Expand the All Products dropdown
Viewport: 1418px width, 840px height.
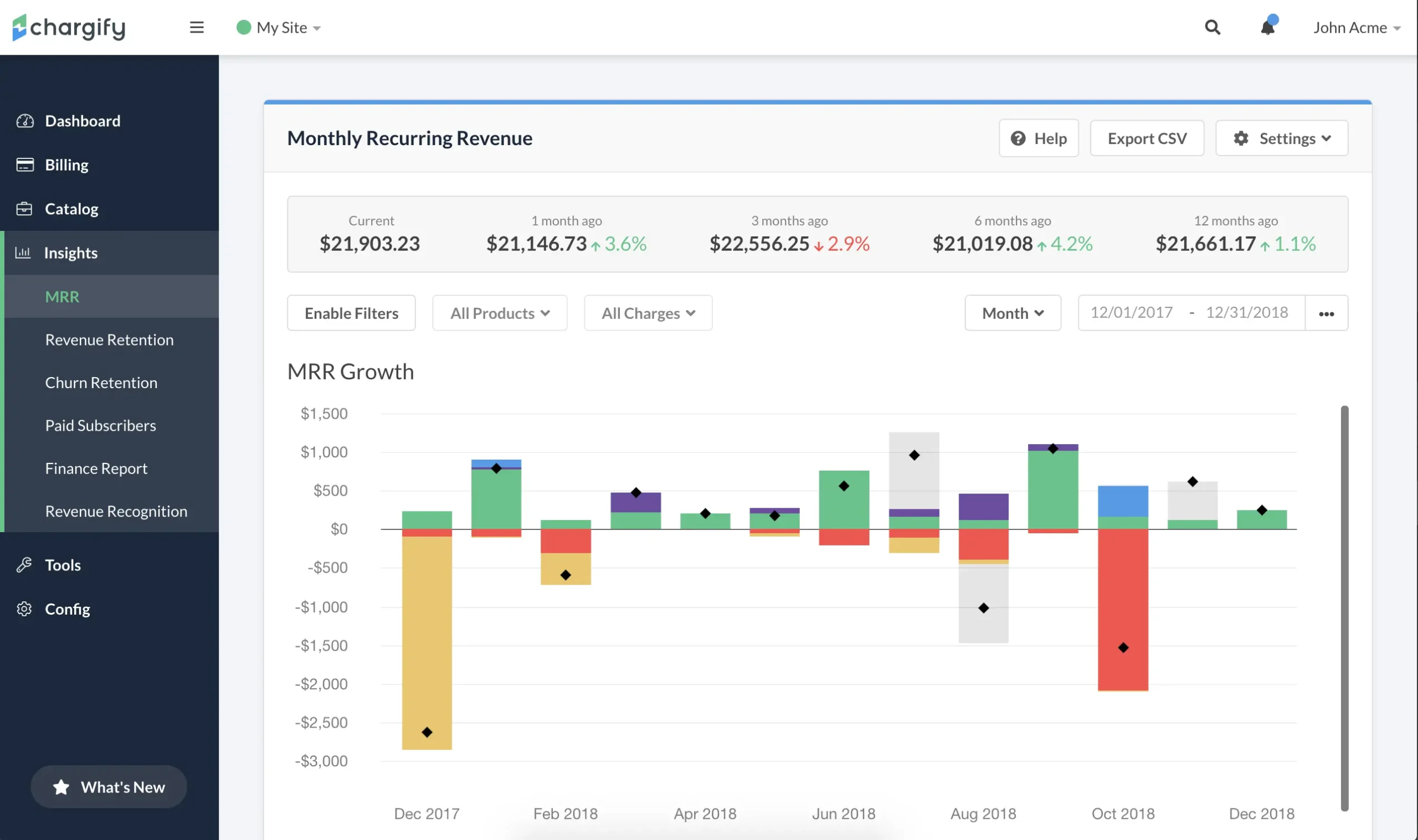click(499, 313)
